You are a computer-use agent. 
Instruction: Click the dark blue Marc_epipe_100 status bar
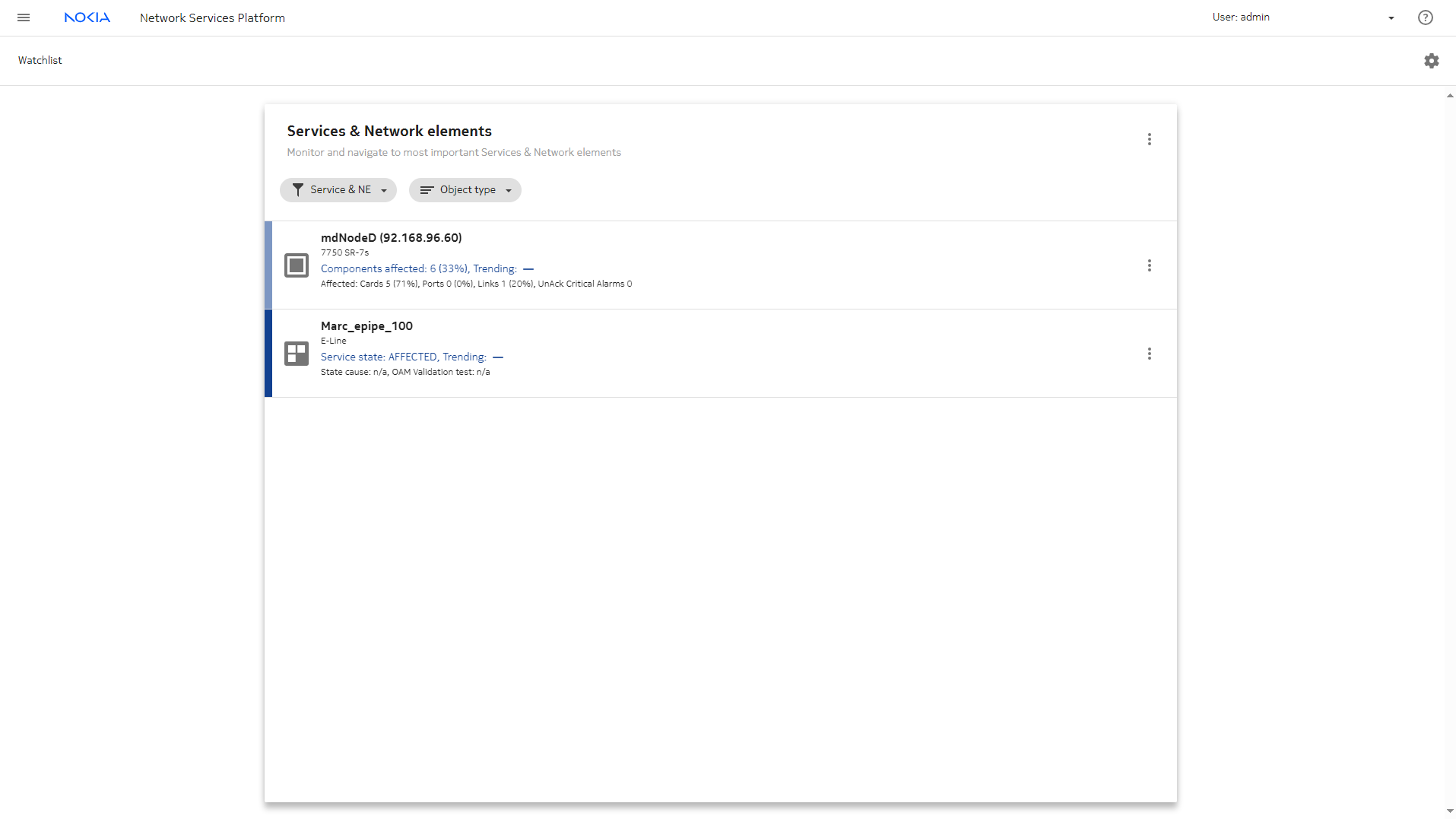tap(268, 354)
